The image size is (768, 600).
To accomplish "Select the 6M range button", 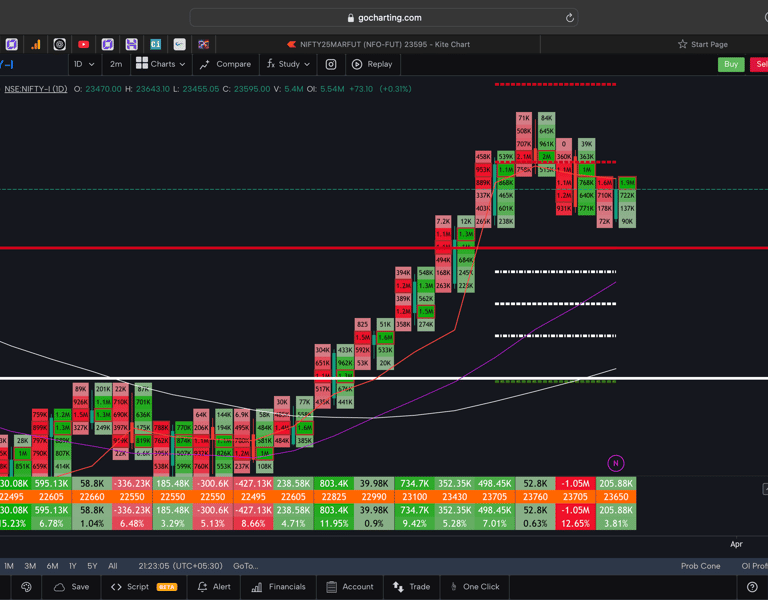I will coord(52,566).
